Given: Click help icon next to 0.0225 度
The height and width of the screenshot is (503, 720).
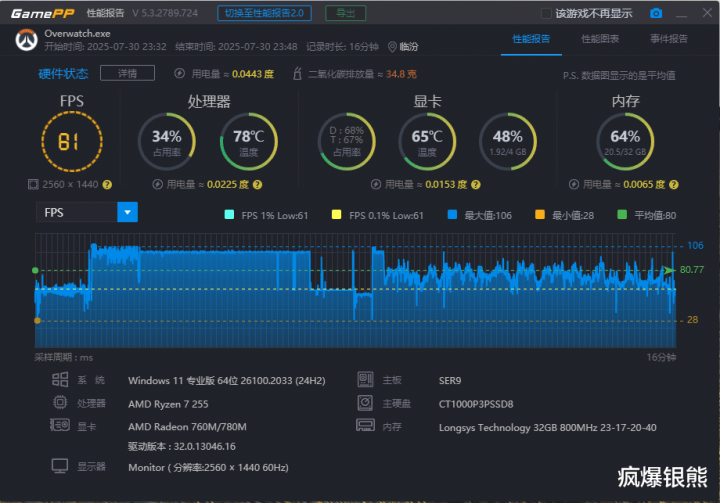Looking at the screenshot, I should [x=257, y=185].
